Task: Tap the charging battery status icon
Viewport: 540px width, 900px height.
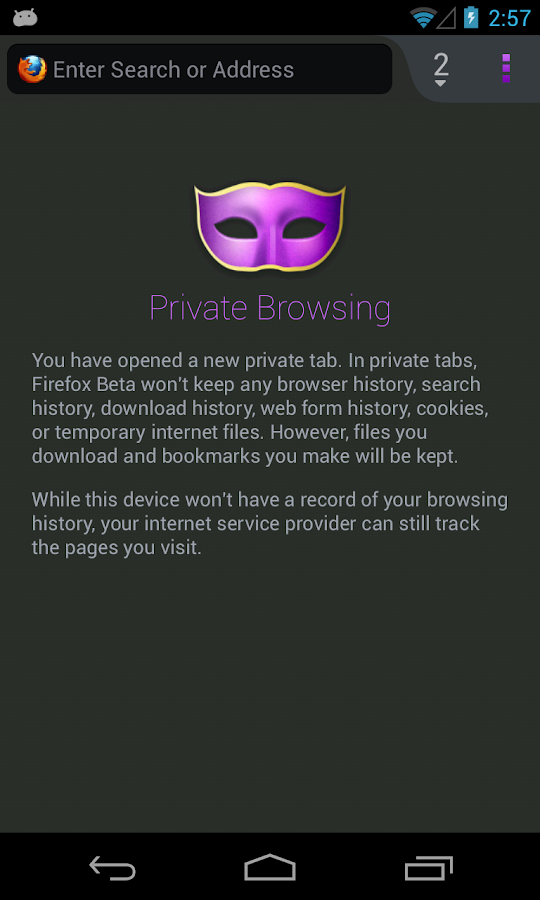Action: 471,17
